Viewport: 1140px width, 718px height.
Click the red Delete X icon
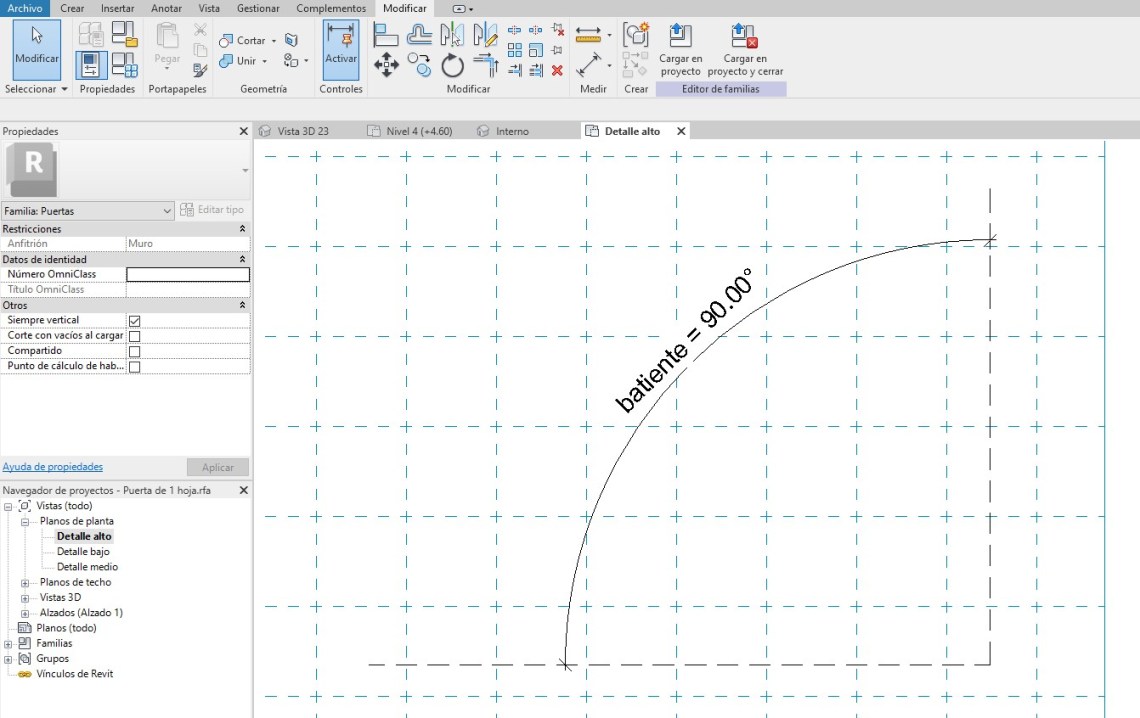click(557, 70)
